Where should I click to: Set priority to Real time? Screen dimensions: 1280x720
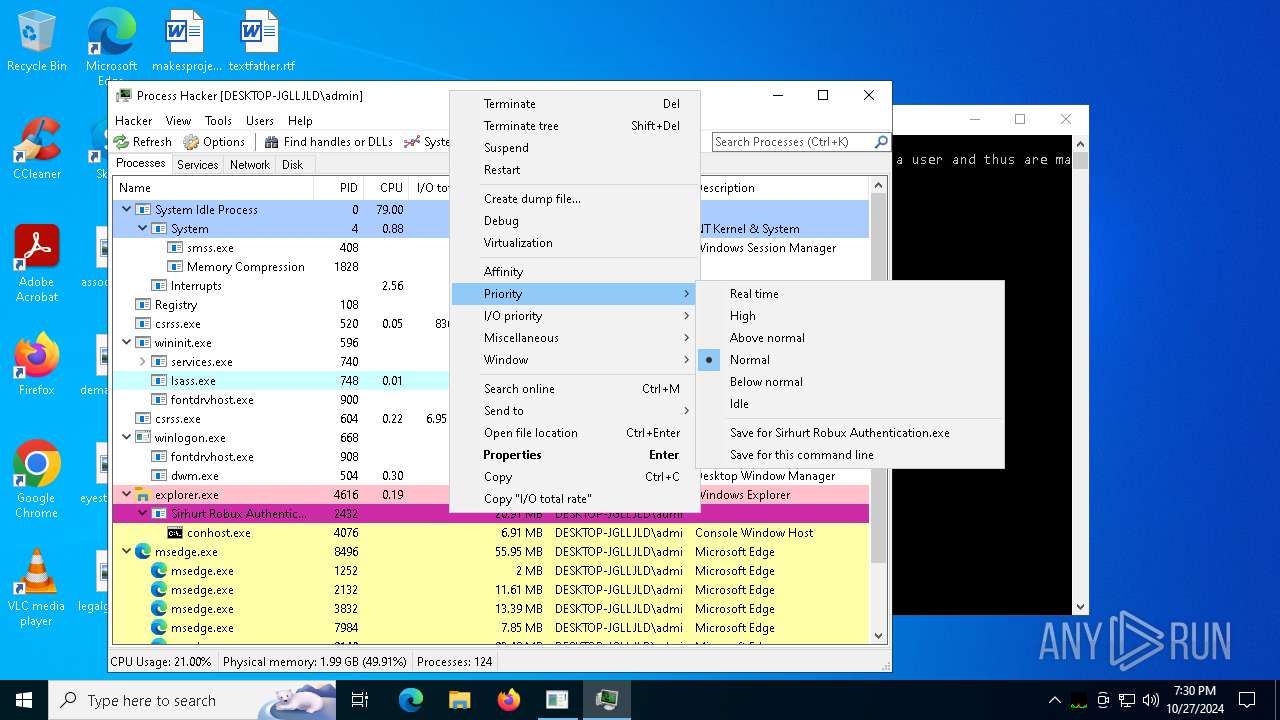[x=850, y=294]
